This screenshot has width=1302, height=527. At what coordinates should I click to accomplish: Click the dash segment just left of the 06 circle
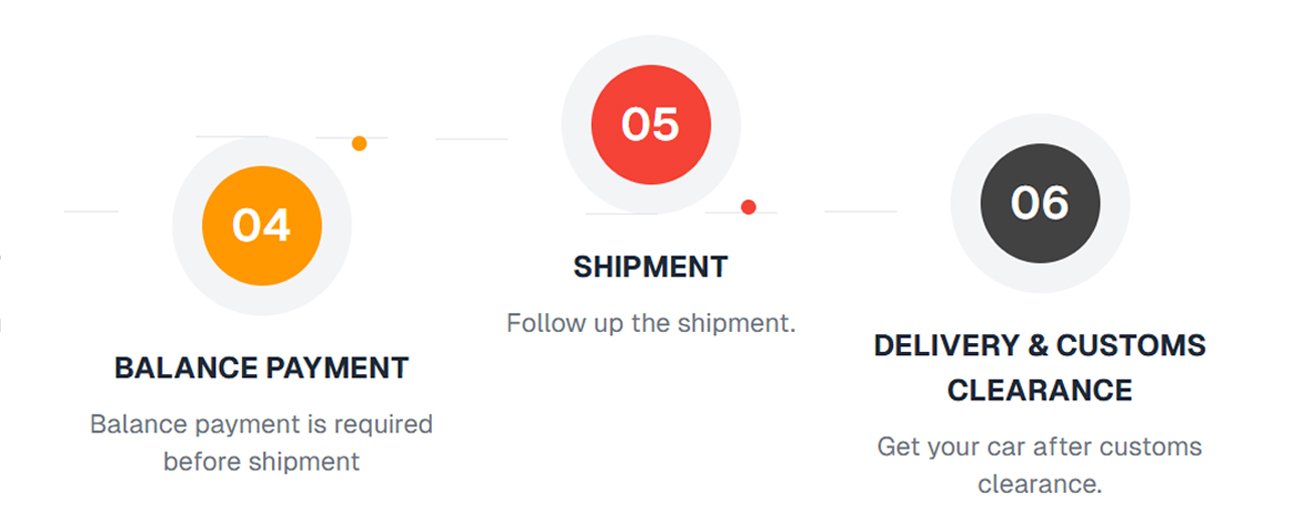point(861,211)
